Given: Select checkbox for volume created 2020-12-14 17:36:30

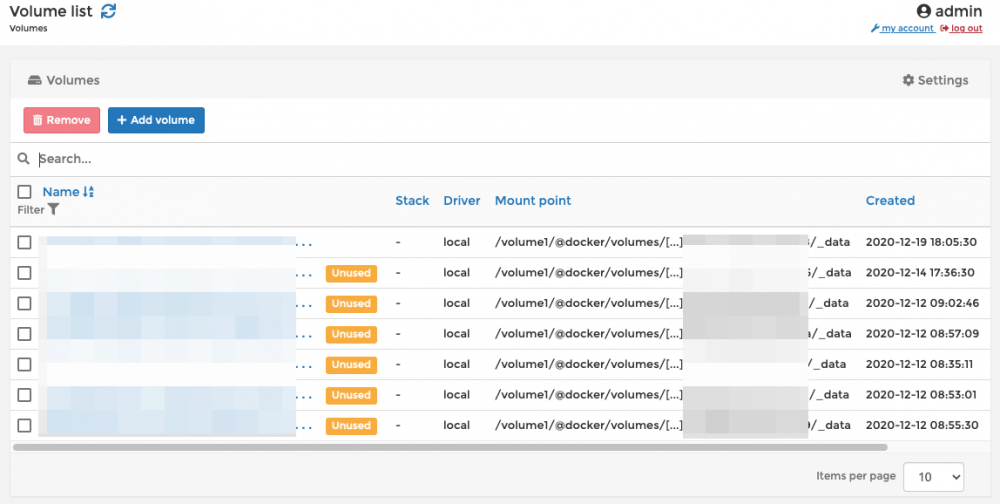Looking at the screenshot, I should pos(25,272).
